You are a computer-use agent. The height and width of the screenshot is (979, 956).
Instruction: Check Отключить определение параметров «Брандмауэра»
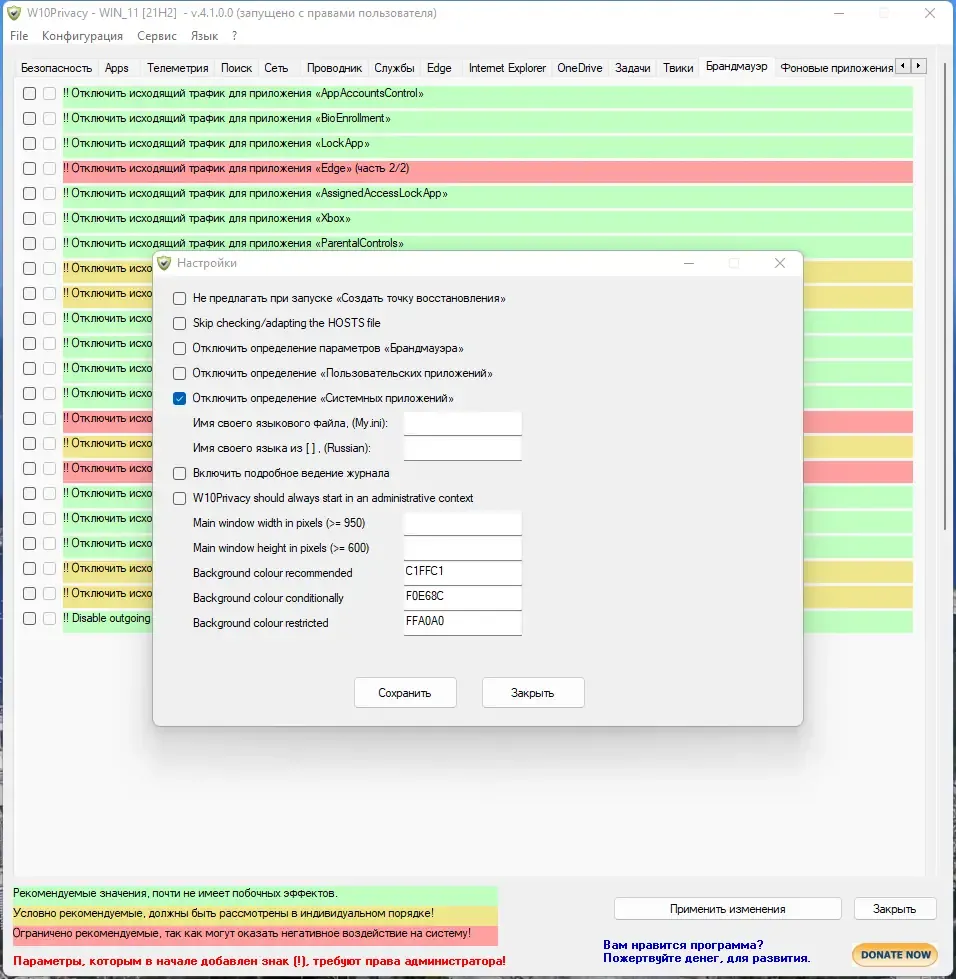pos(179,348)
